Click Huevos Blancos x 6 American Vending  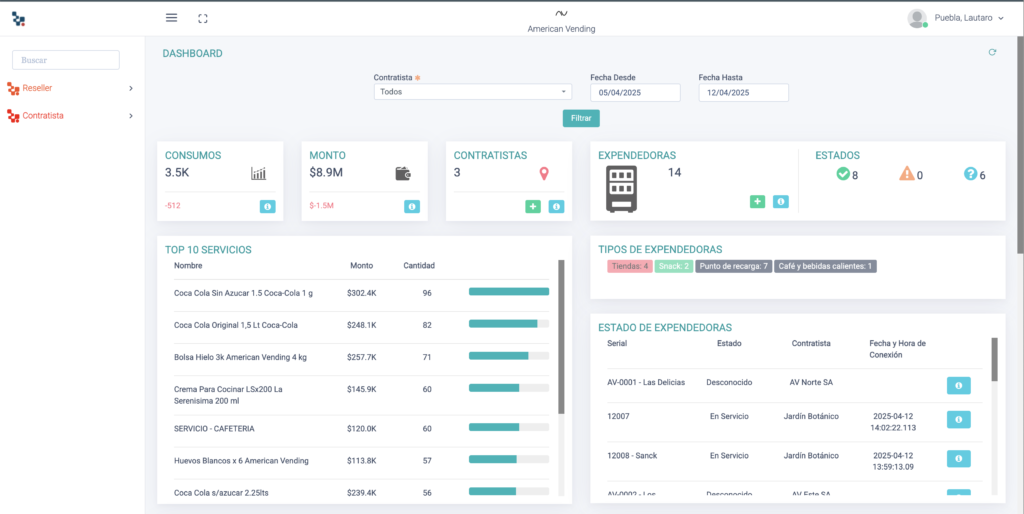(241, 460)
